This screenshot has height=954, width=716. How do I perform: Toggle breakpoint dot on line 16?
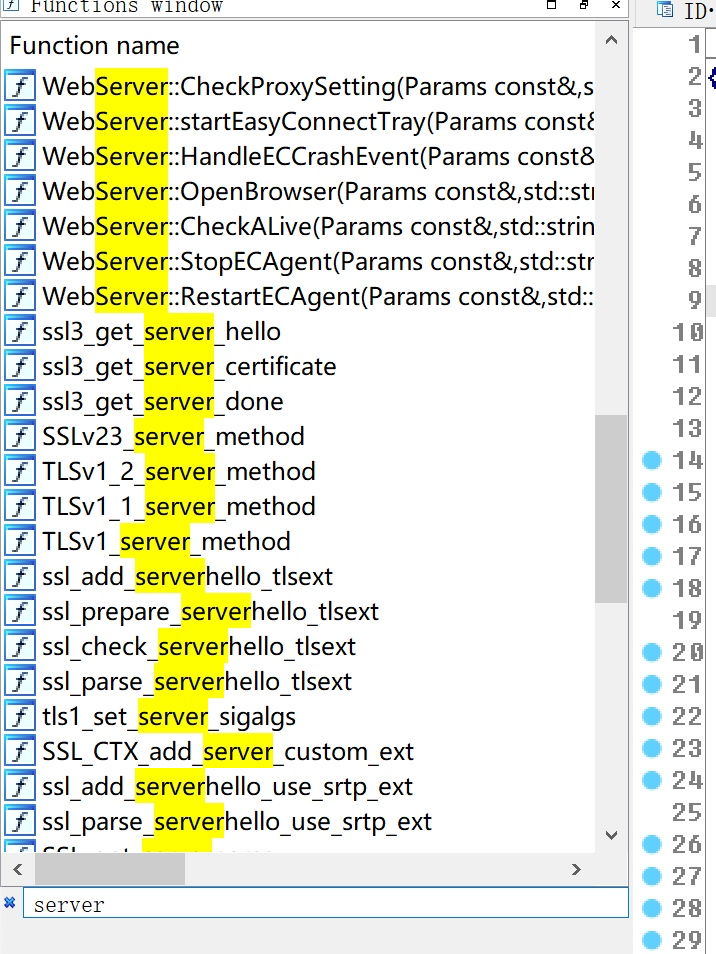652,524
